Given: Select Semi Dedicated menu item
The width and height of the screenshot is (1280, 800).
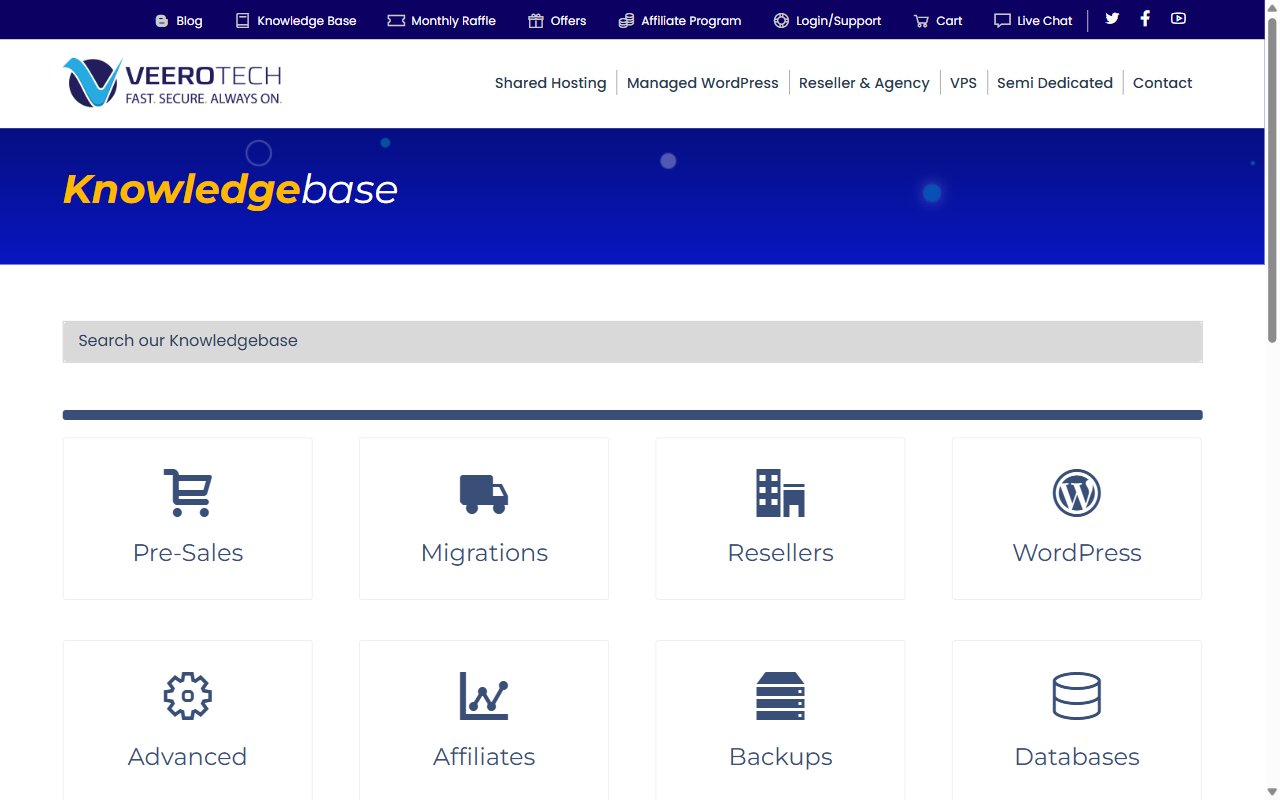Looking at the screenshot, I should [1055, 83].
